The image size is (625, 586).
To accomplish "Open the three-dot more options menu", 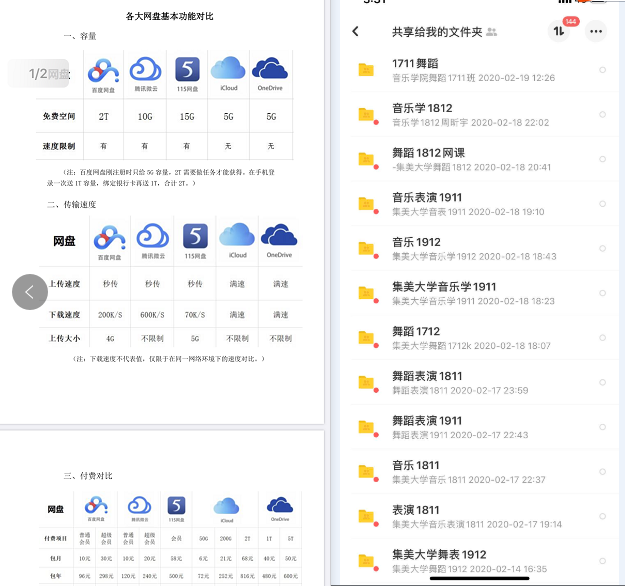I will [x=597, y=31].
